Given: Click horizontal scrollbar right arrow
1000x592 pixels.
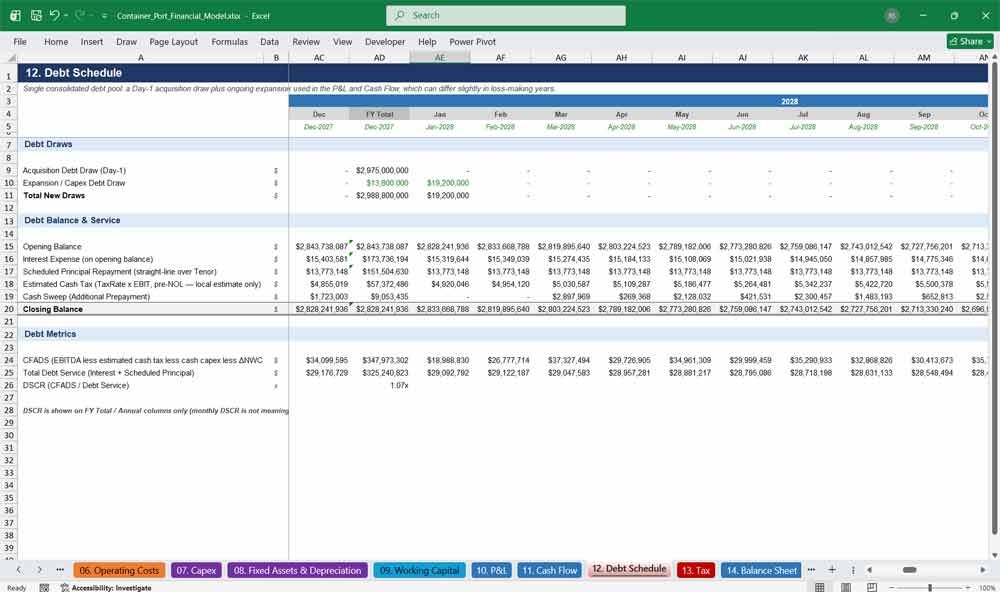Looking at the screenshot, I should click(983, 570).
